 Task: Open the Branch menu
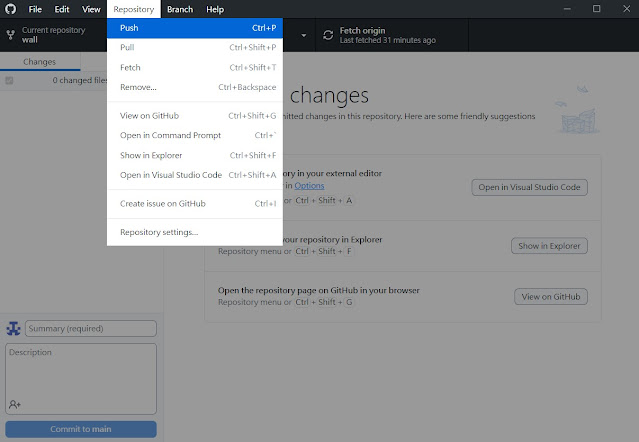[x=180, y=9]
